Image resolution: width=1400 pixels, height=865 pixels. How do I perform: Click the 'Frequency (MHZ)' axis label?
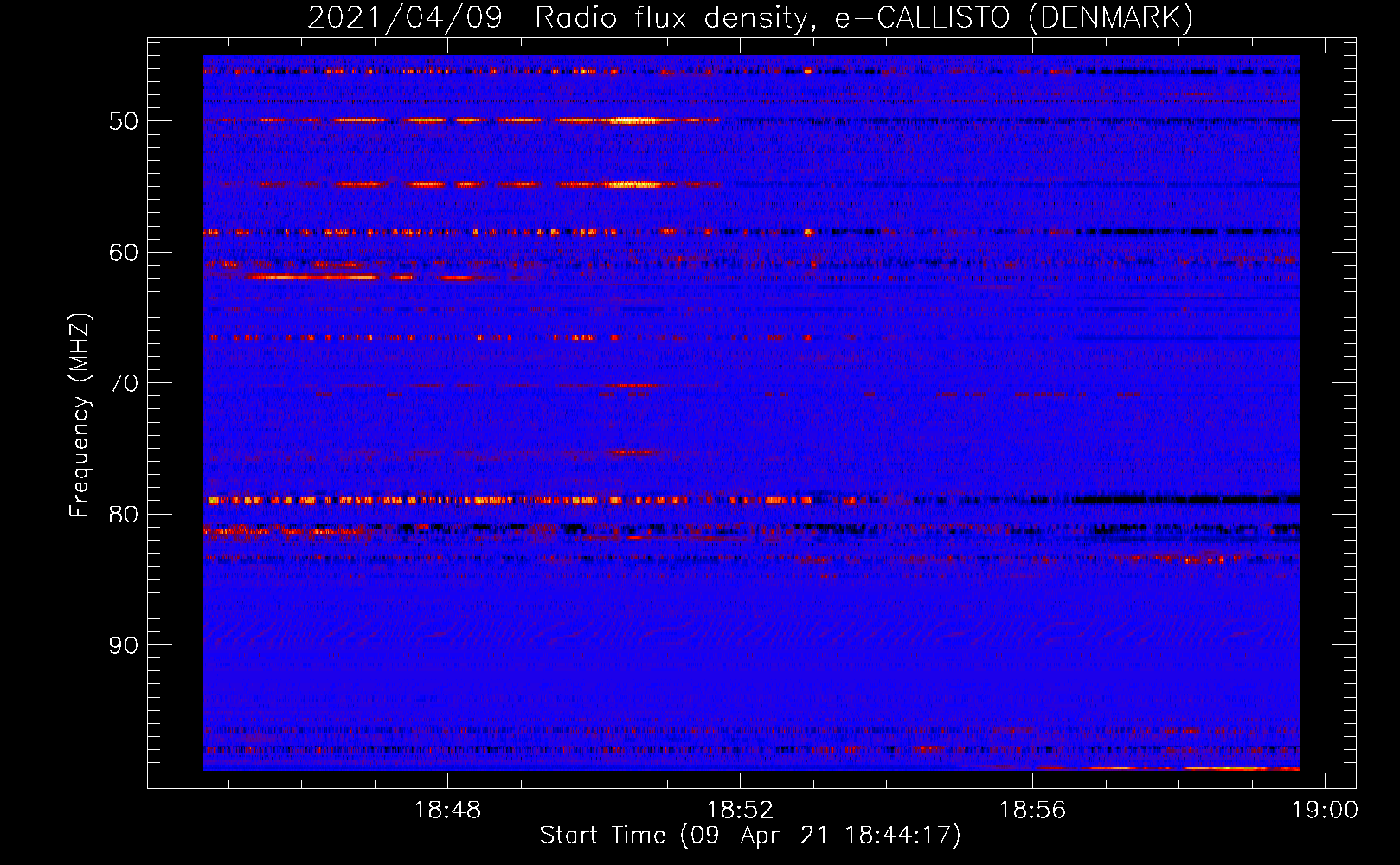click(80, 415)
